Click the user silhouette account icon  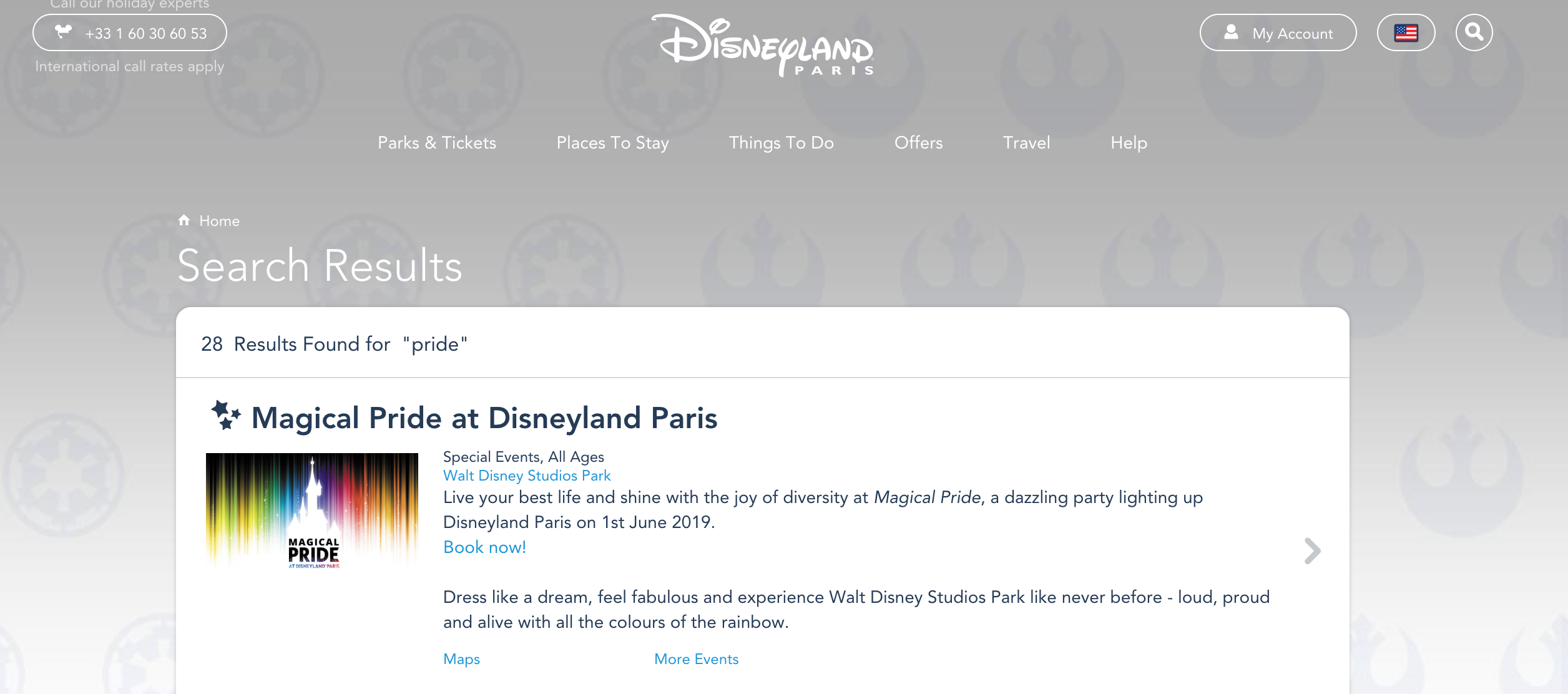[x=1231, y=32]
